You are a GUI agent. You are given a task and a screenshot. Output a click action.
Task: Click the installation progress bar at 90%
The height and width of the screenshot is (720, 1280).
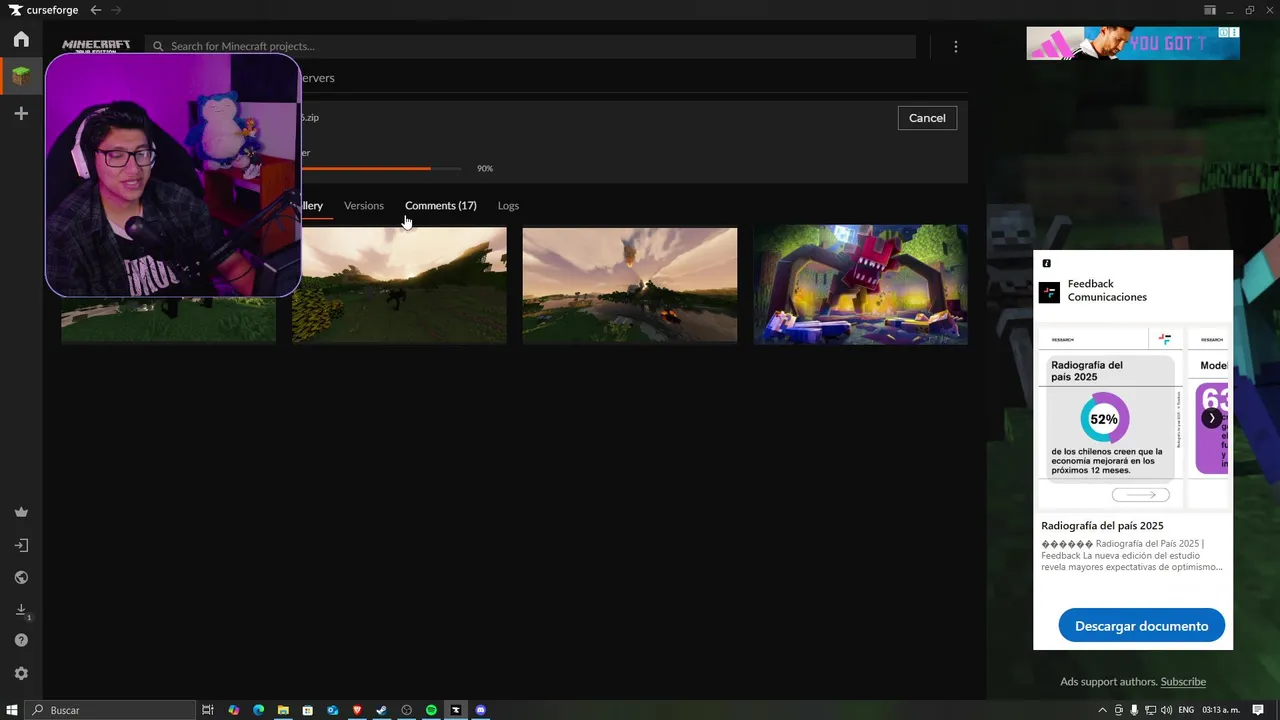(381, 168)
